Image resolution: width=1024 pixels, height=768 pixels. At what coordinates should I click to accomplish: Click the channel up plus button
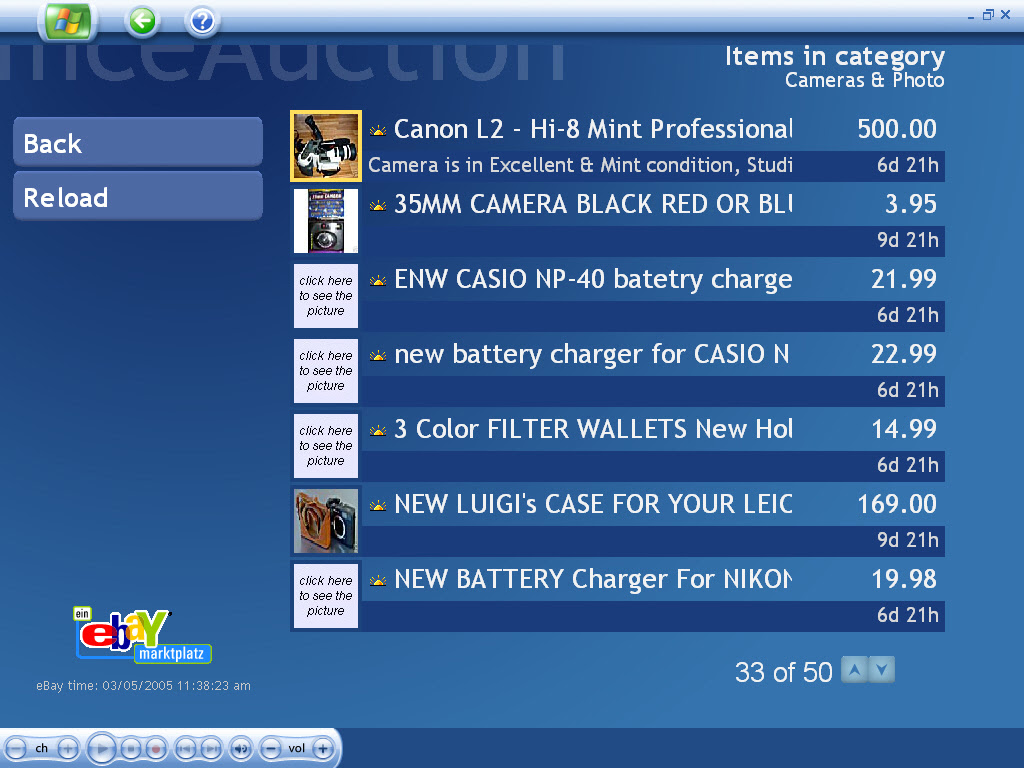click(x=68, y=748)
